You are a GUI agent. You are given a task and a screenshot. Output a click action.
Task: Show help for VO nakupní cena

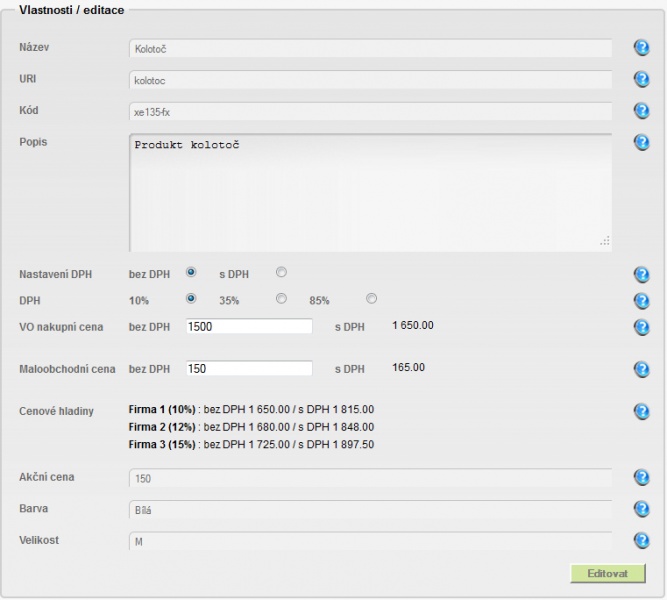(641, 327)
